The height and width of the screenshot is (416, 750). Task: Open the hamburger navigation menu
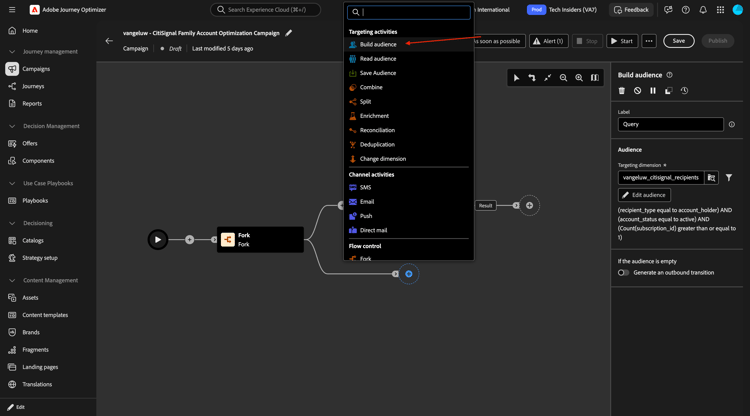[x=12, y=10]
